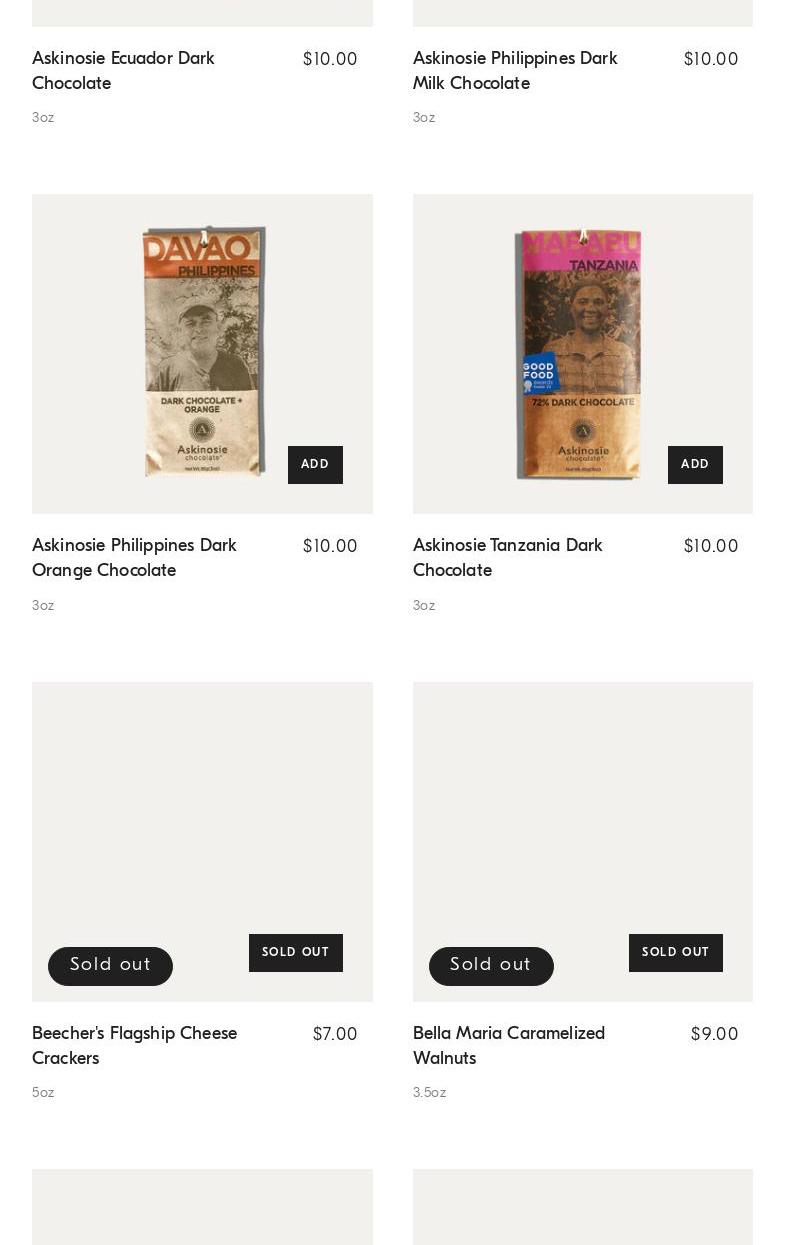The height and width of the screenshot is (1245, 785).
Task: Click Sold Out button on Beecher's crackers
Action: (296, 953)
